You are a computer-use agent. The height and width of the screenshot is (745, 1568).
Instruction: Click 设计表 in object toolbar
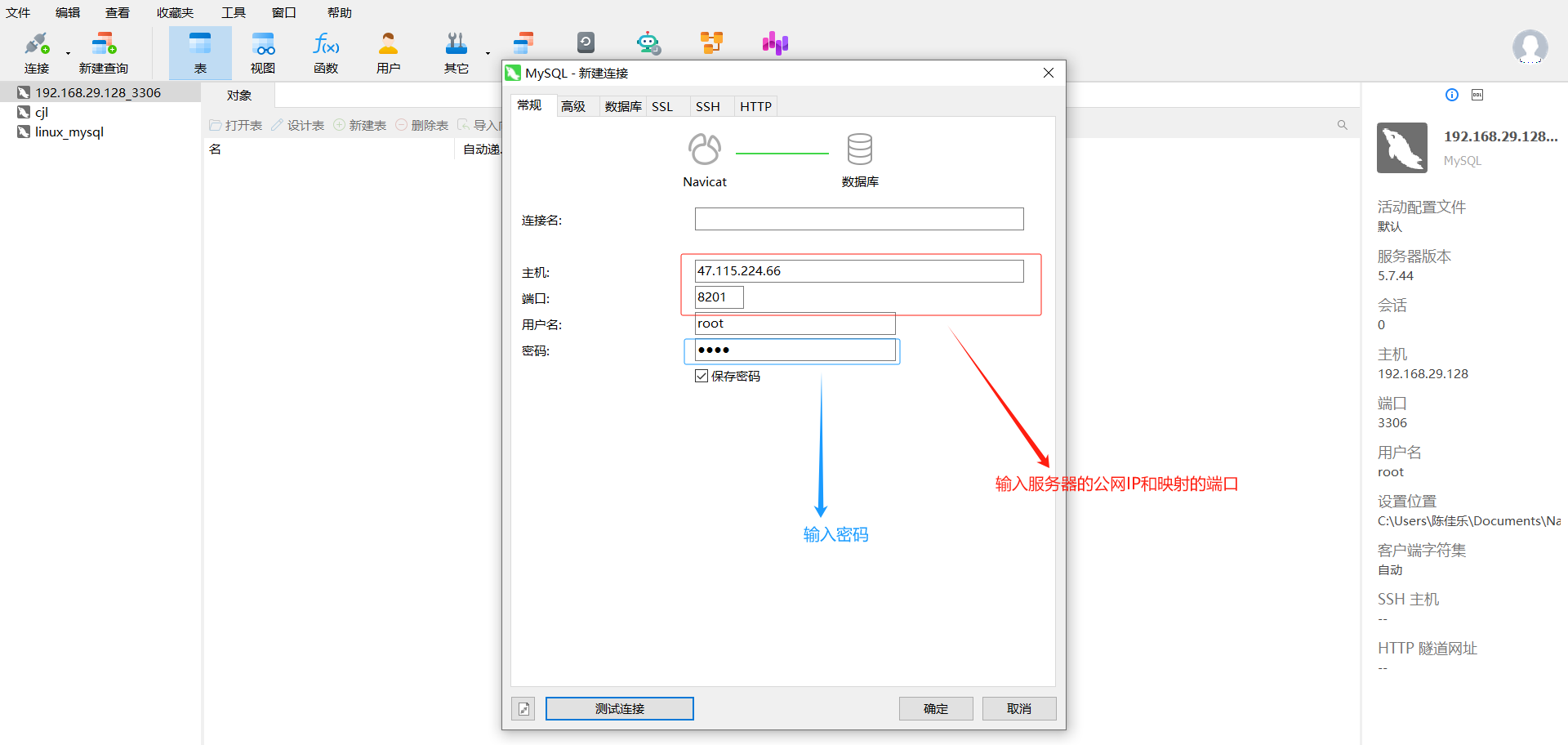pos(298,125)
